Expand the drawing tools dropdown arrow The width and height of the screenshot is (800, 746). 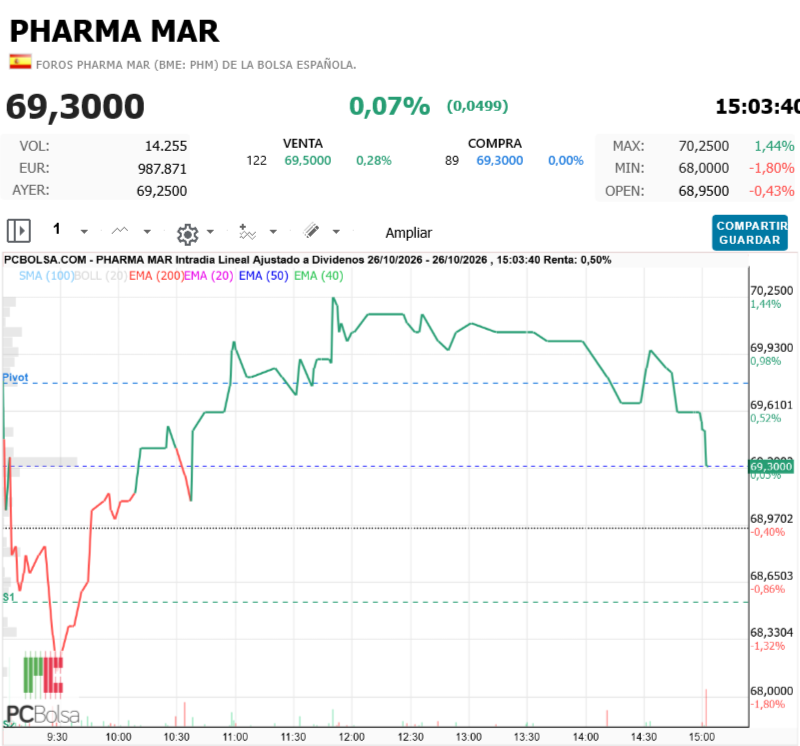point(336,232)
